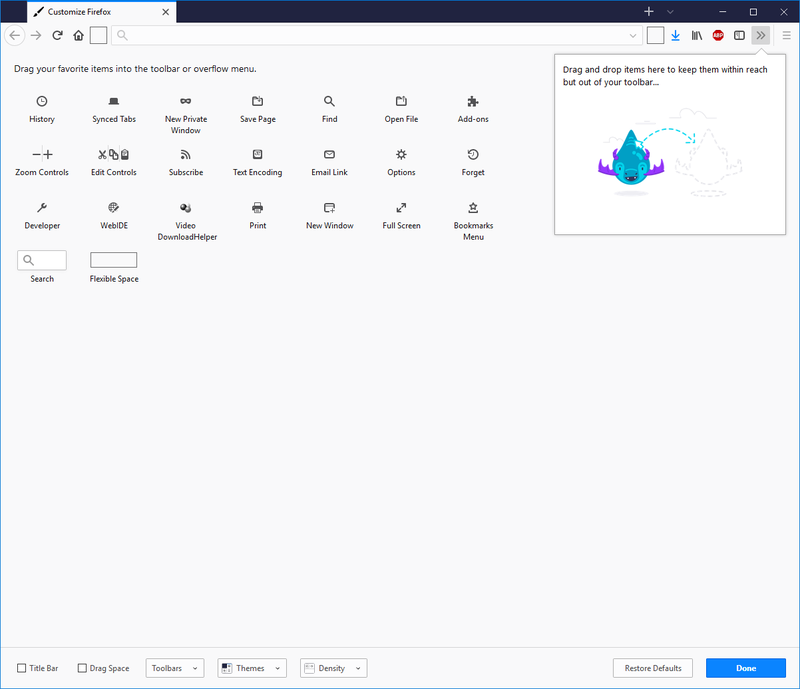Click the Subscribe RSS feed icon

[x=186, y=154]
